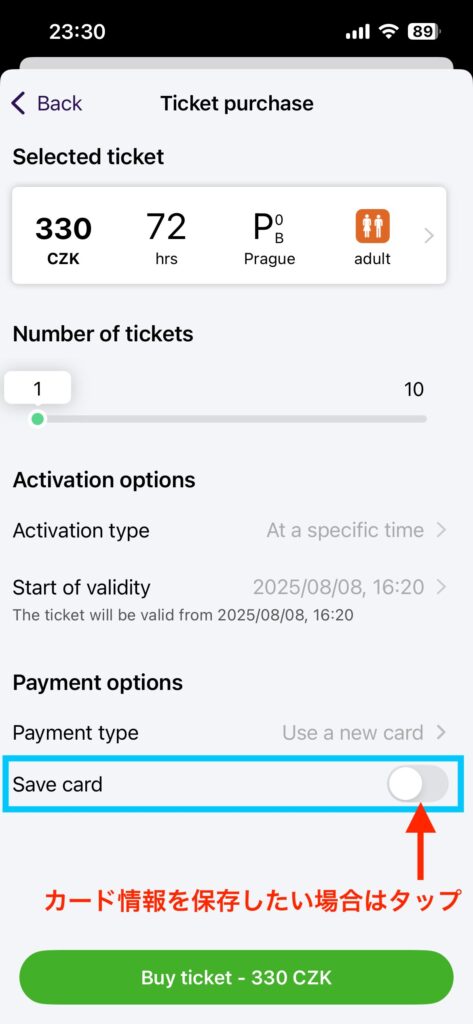Tap the Wi-Fi icon in status bar

389,32
